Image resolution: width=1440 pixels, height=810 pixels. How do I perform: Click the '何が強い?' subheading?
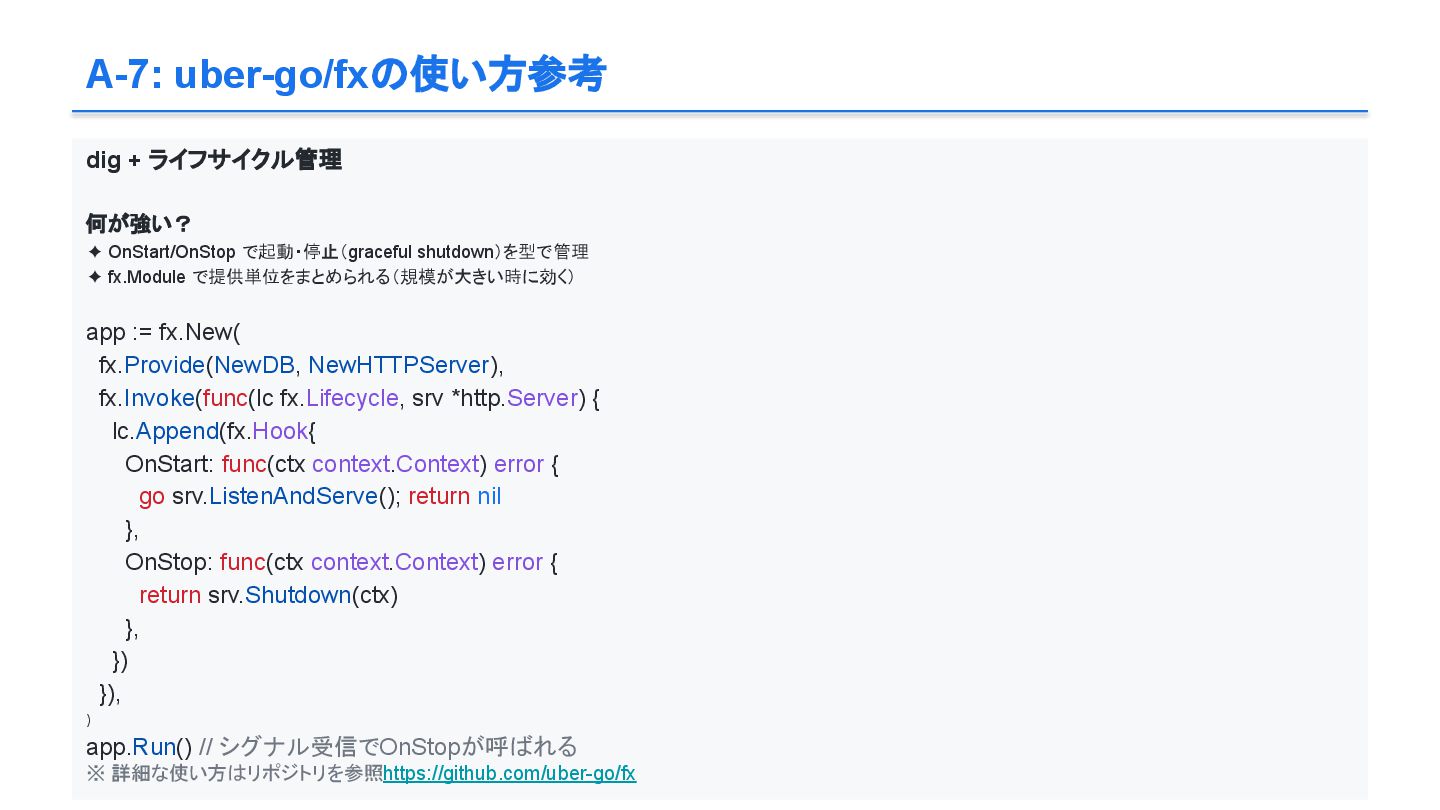138,223
